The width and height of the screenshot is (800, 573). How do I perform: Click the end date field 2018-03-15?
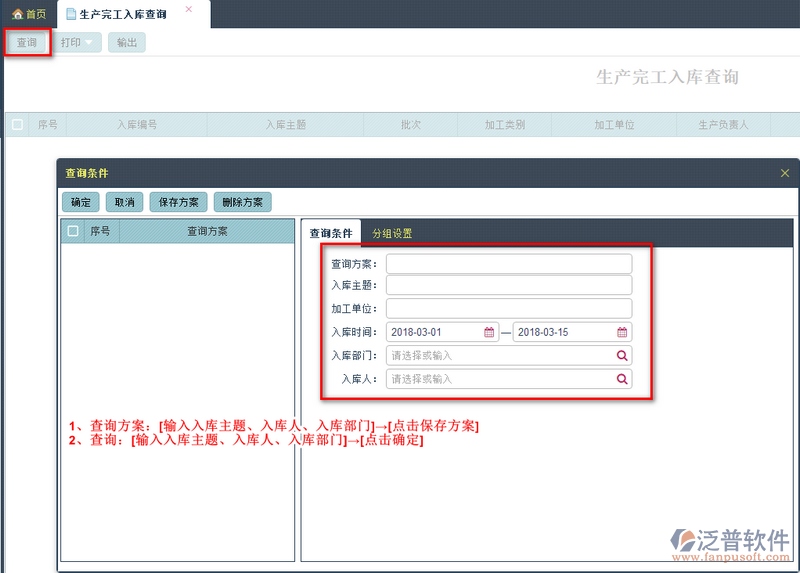coord(572,332)
